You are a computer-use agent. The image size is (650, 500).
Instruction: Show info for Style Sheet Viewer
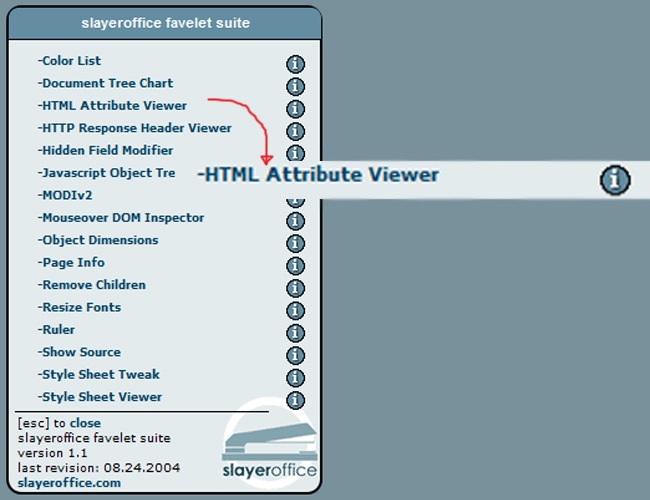[296, 400]
